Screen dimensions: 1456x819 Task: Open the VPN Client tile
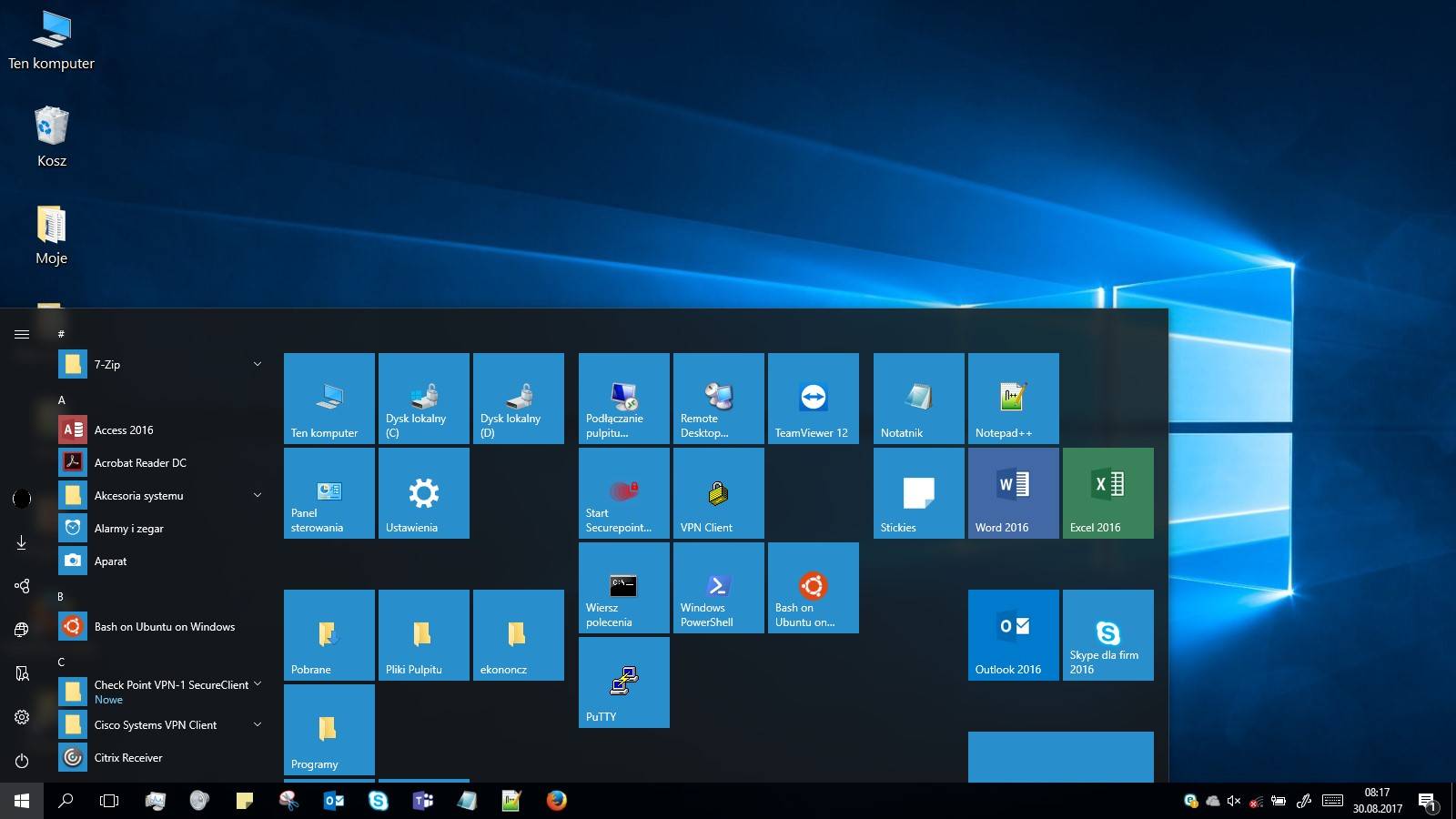point(719,493)
